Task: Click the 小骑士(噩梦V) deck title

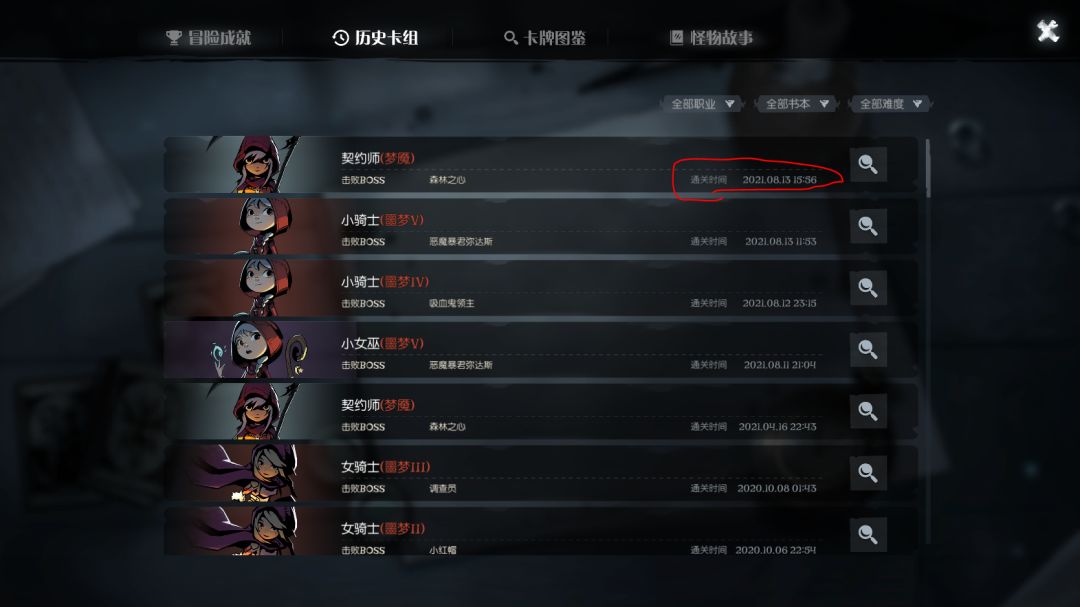Action: [x=382, y=220]
